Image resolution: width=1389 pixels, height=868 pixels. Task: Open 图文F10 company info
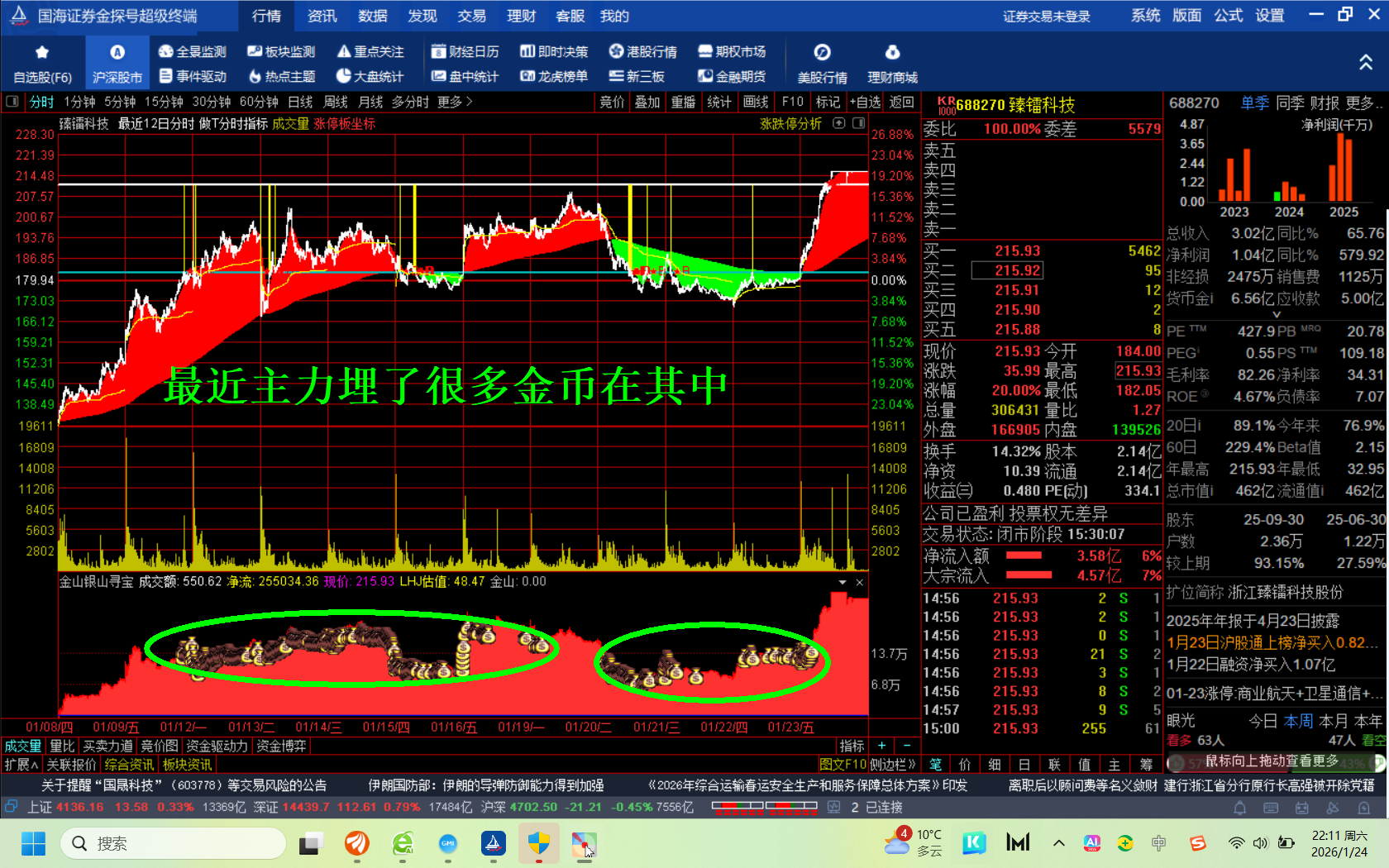coord(842,765)
